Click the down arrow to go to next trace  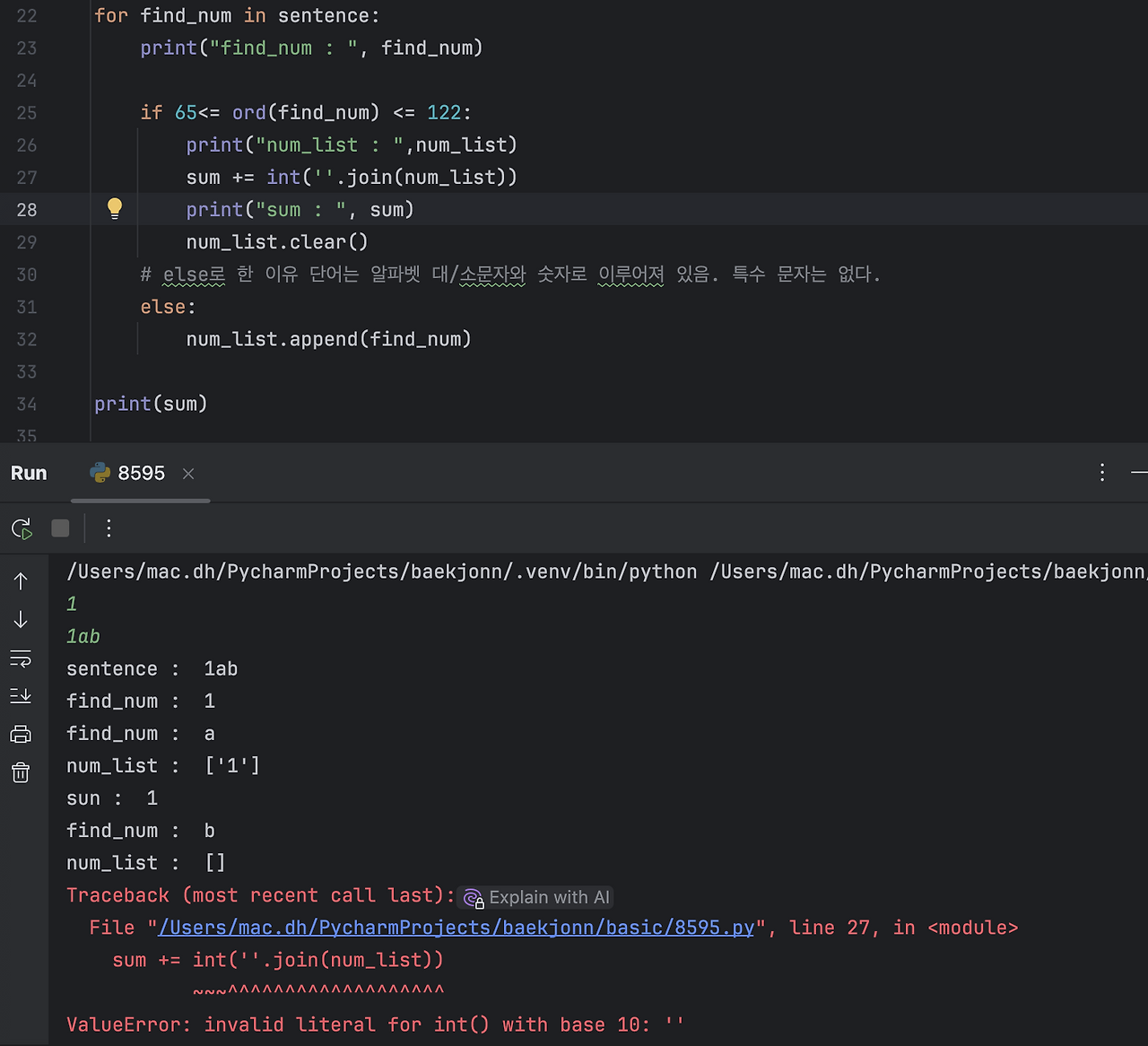(x=21, y=619)
